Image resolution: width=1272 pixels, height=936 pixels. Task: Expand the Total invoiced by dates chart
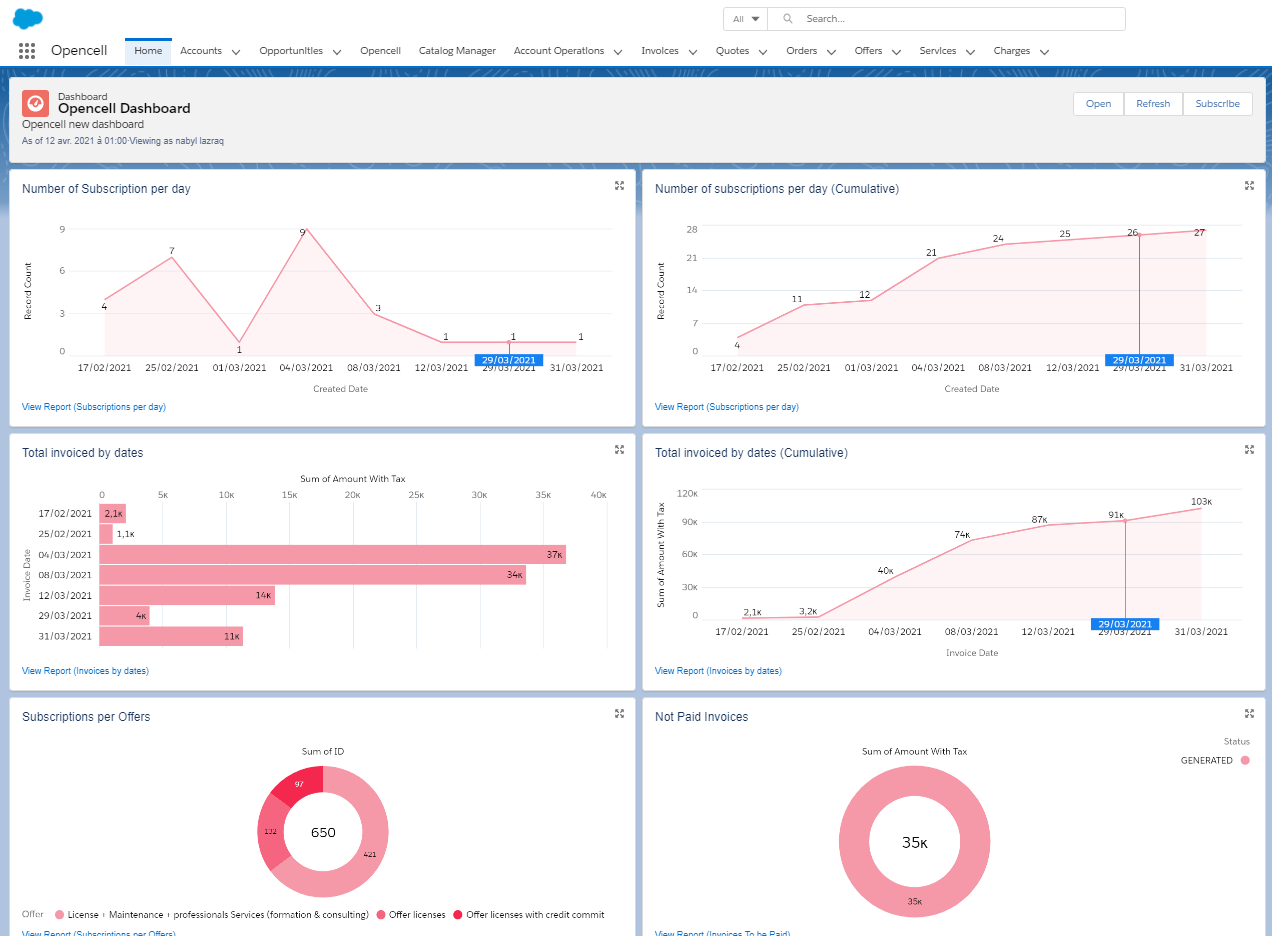620,450
